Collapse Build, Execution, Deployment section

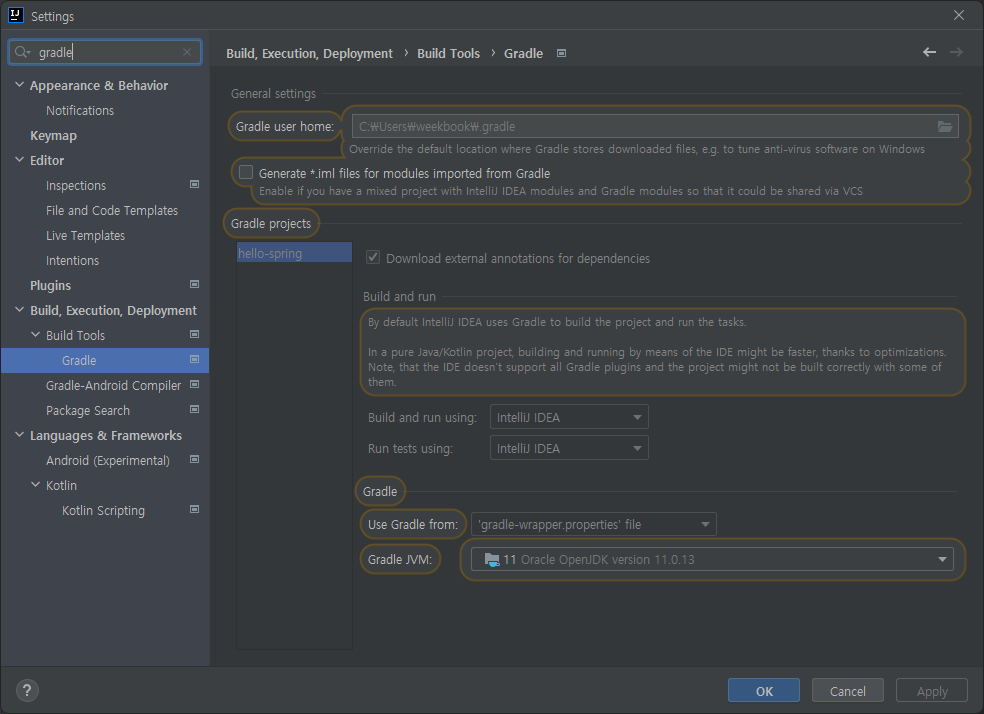19,310
